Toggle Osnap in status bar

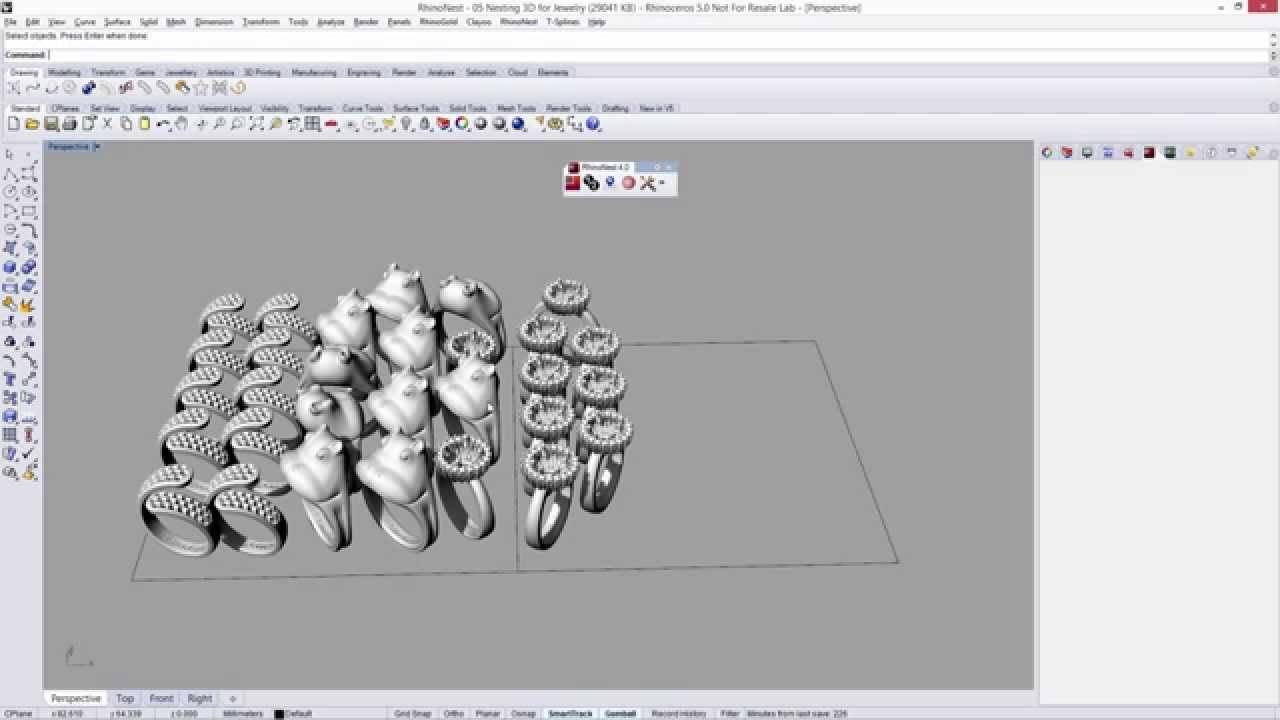pyautogui.click(x=523, y=714)
